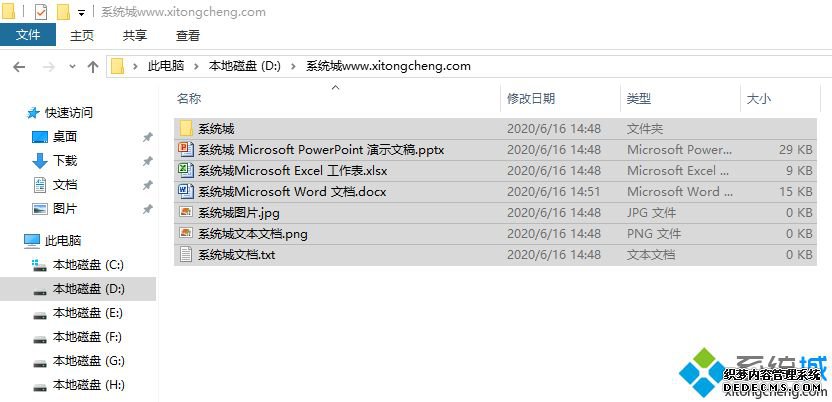Click the 15 KB size cell
The height and width of the screenshot is (402, 832).
(796, 191)
